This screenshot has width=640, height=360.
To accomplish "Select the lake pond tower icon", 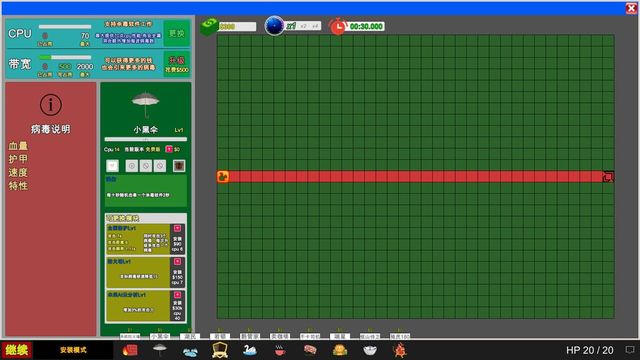I will tap(190, 351).
